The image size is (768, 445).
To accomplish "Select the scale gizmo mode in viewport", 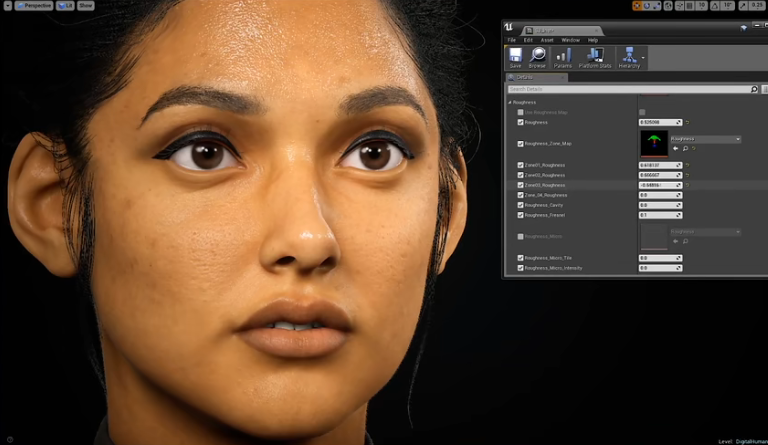I will pyautogui.click(x=656, y=6).
